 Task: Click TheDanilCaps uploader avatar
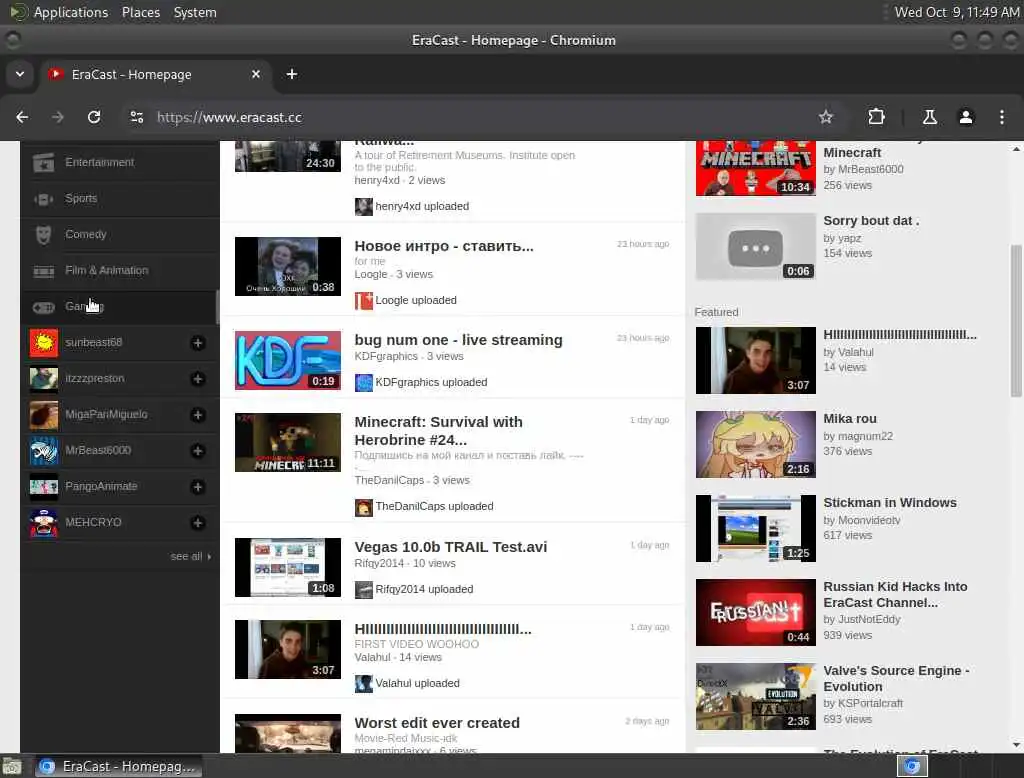click(x=363, y=507)
